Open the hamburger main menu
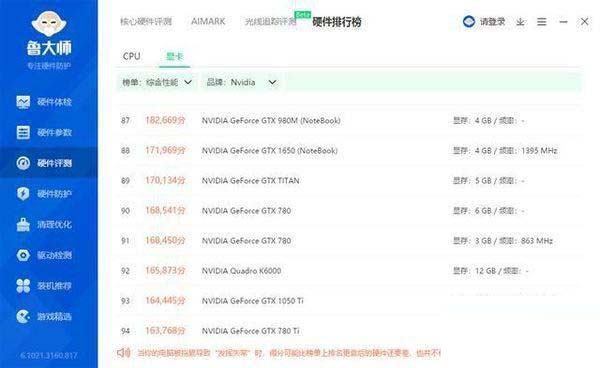Image resolution: width=600 pixels, height=368 pixels. (541, 22)
